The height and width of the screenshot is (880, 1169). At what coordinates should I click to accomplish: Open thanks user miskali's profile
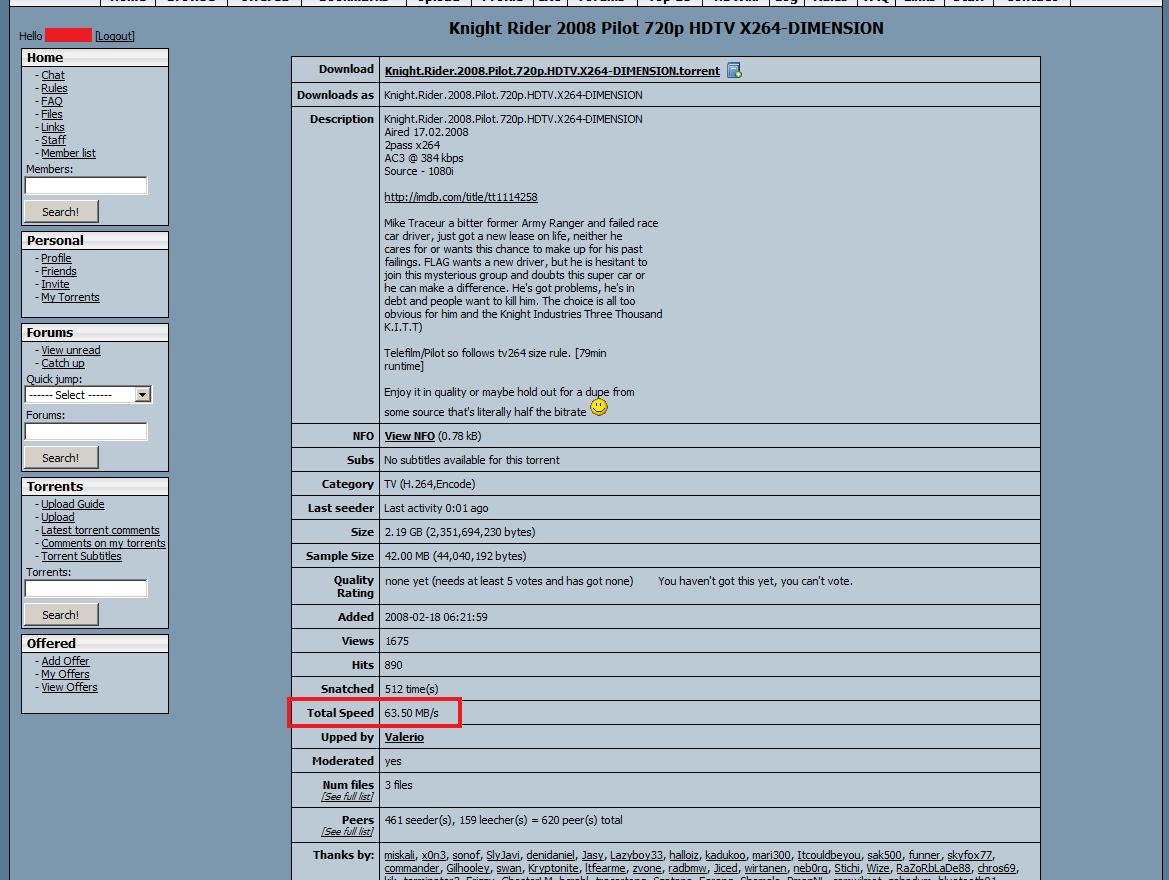[x=399, y=855]
